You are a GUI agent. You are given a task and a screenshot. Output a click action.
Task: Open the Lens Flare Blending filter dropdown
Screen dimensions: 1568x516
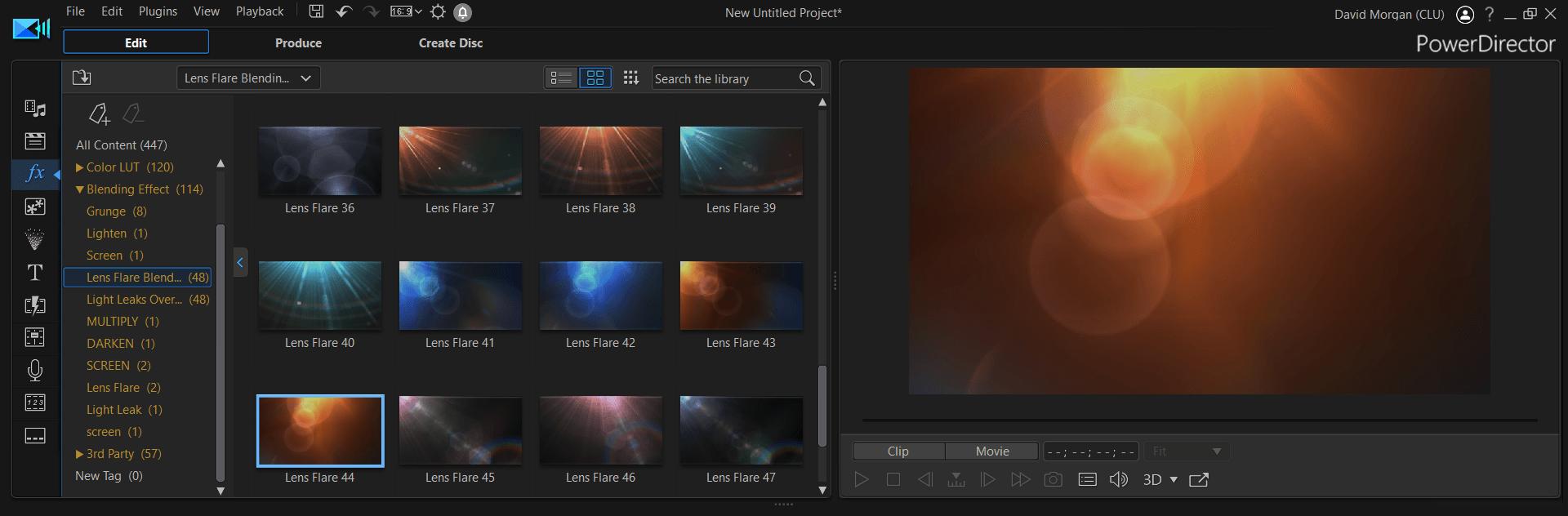(x=248, y=78)
